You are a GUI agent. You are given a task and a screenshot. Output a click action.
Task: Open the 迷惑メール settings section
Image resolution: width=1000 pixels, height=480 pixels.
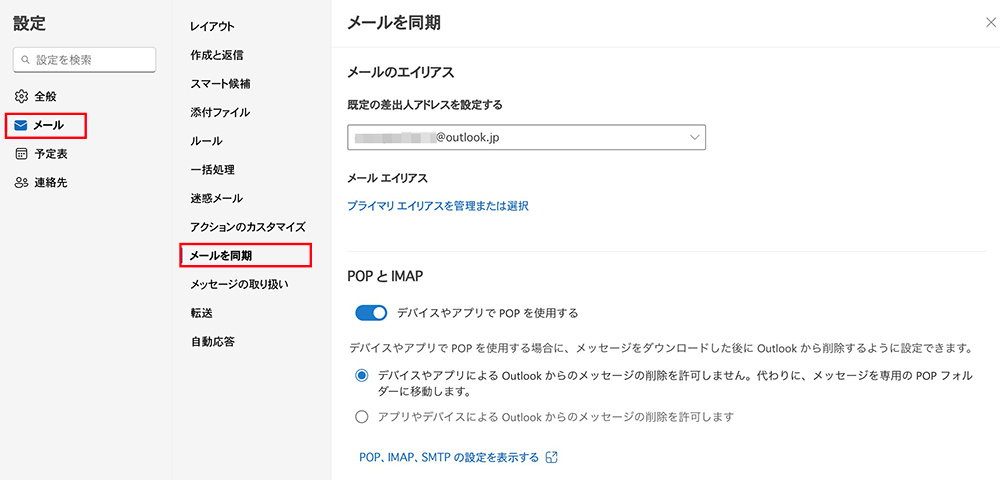click(216, 198)
